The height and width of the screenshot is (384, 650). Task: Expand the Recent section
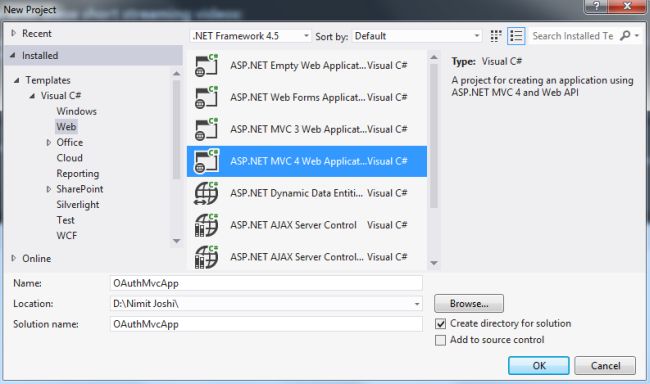(x=13, y=33)
